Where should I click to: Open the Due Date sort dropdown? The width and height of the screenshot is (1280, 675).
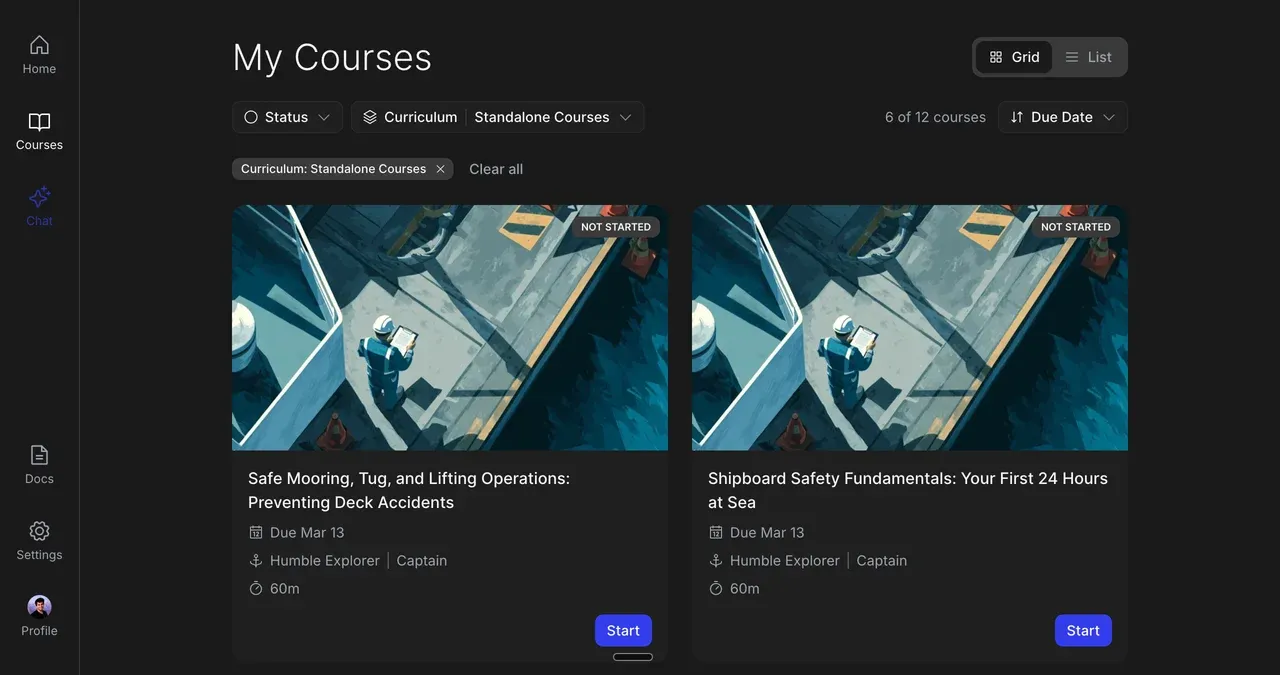1062,117
